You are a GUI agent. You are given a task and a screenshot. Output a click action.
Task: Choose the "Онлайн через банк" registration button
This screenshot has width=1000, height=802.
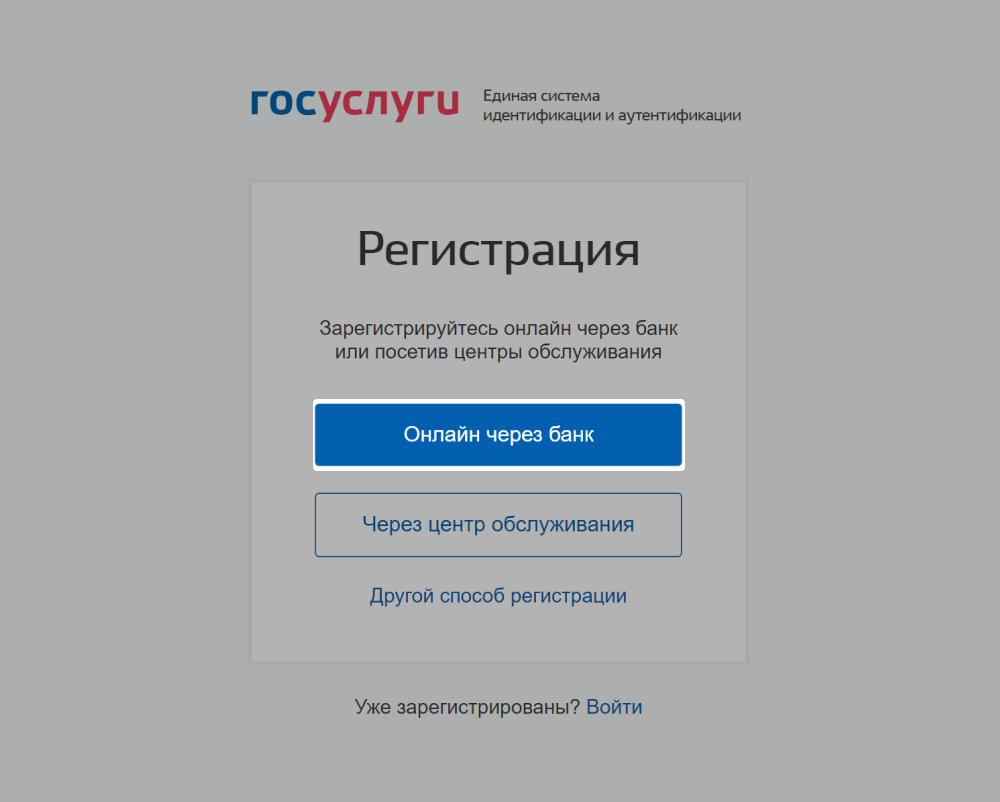point(498,435)
